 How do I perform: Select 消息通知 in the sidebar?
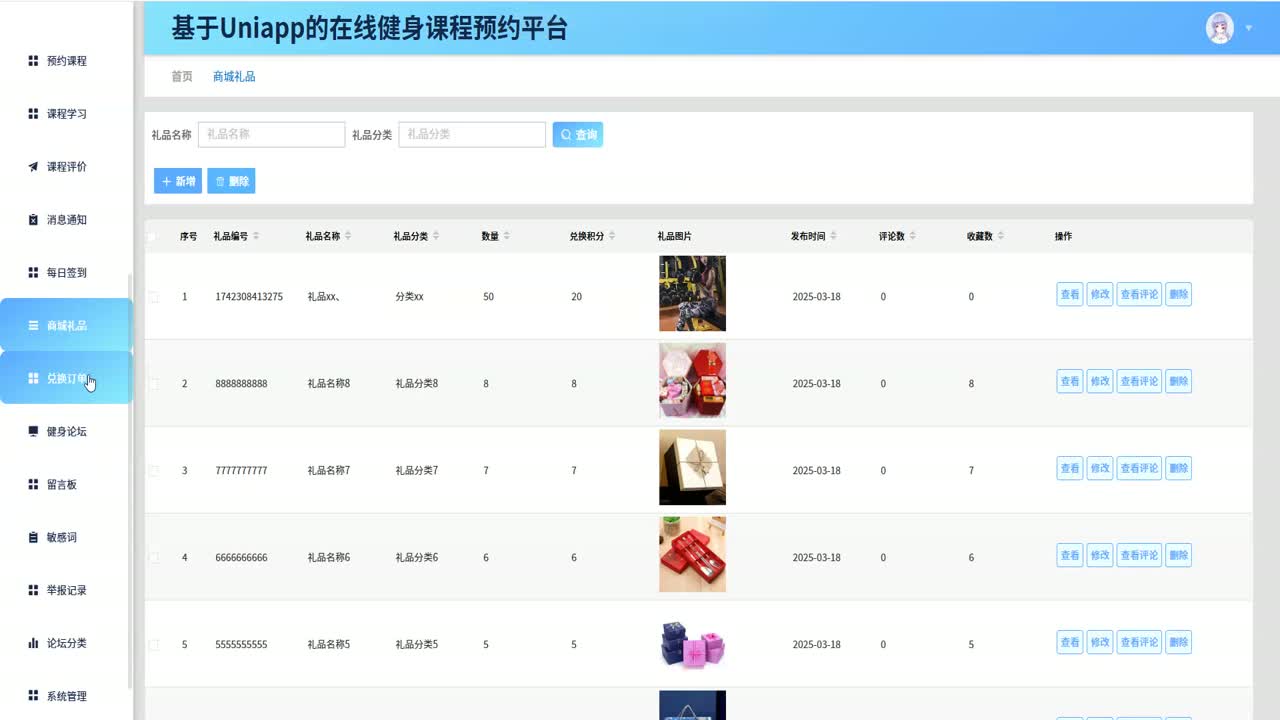pyautogui.click(x=66, y=220)
